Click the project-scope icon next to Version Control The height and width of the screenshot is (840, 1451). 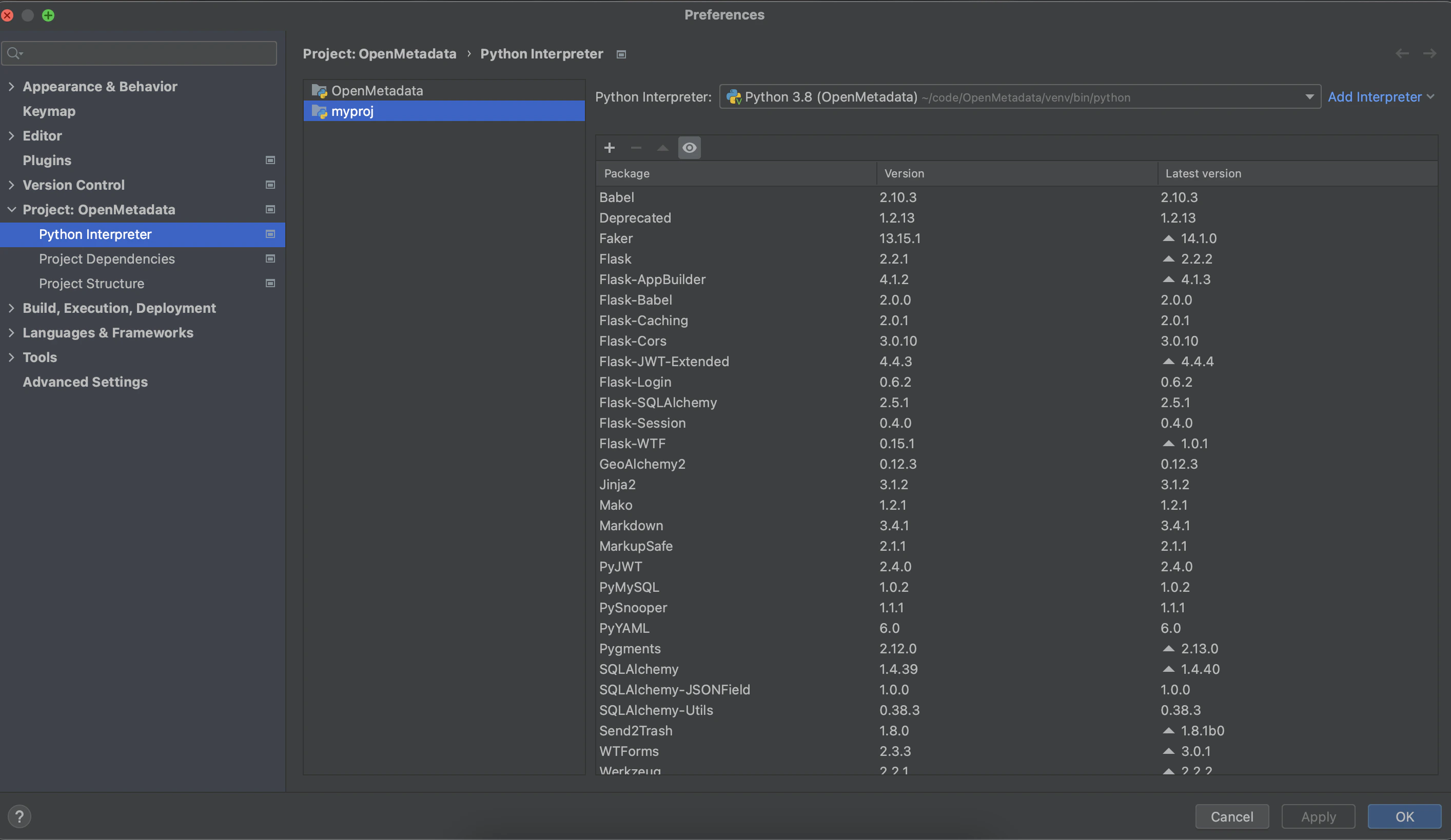click(x=270, y=185)
